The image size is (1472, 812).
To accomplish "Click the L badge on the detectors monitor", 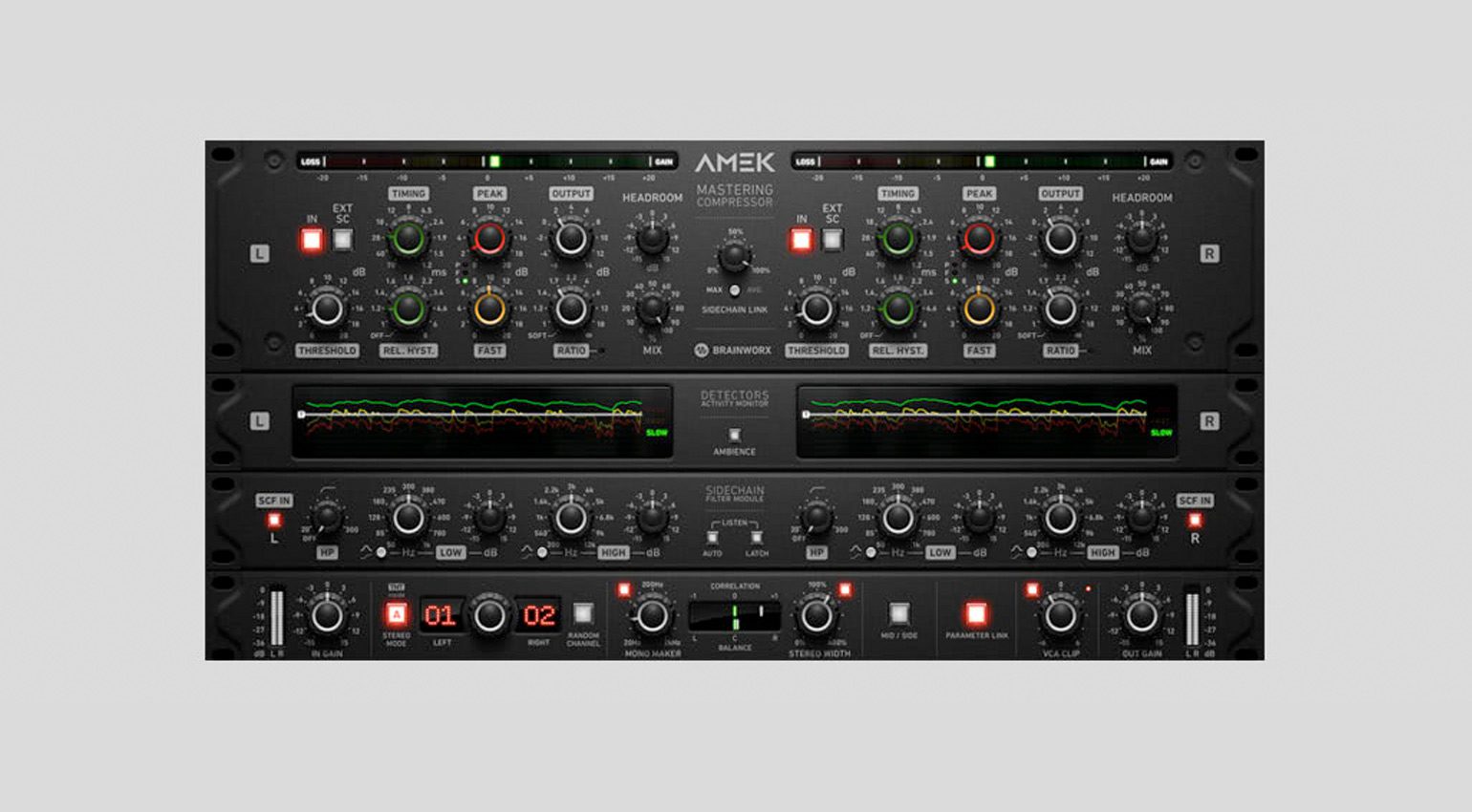I will [259, 421].
